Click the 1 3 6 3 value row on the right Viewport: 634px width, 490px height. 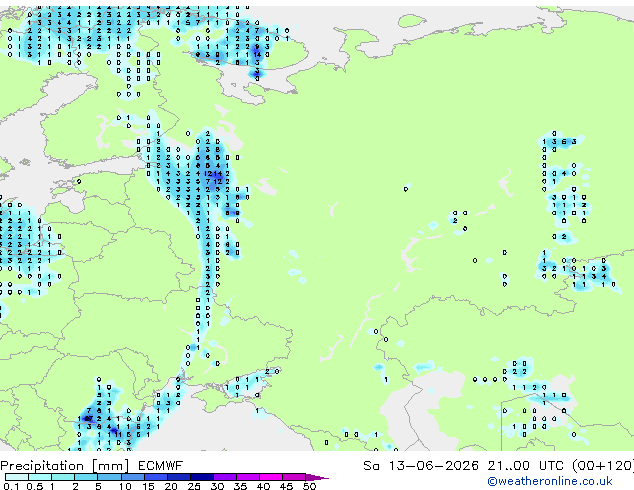[x=559, y=142]
